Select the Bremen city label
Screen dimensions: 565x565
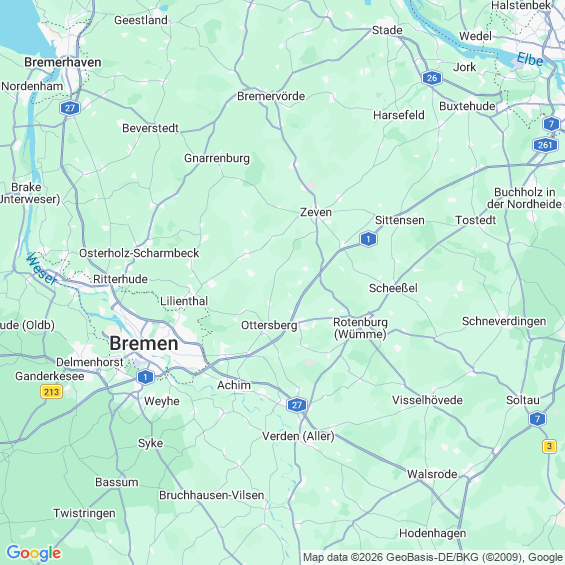(x=144, y=343)
